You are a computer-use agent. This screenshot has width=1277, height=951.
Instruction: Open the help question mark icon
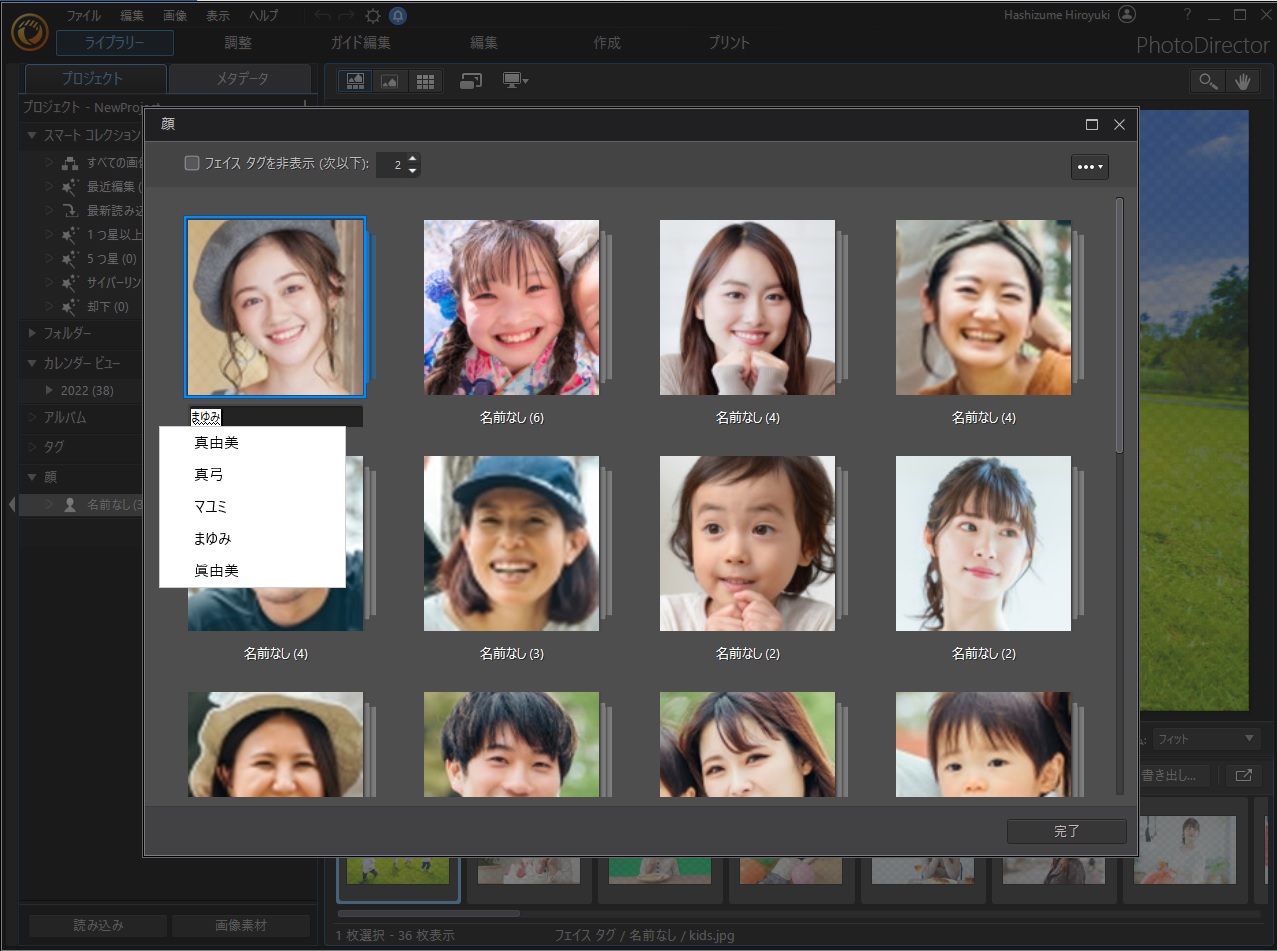(x=1187, y=15)
